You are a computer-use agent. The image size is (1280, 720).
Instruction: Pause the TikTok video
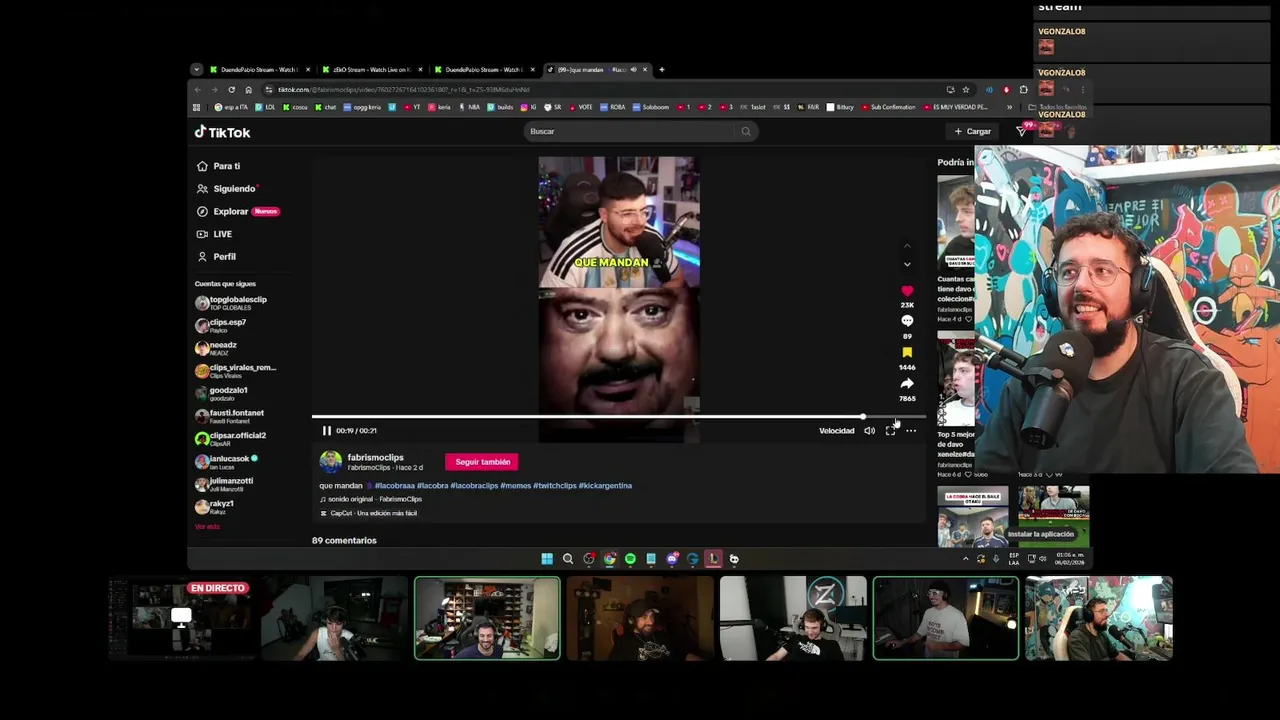click(326, 431)
